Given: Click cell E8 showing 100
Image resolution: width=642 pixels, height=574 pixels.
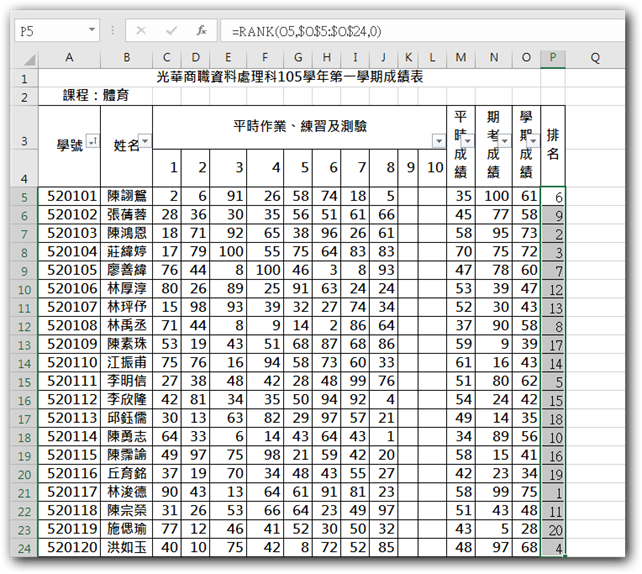Looking at the screenshot, I should [x=228, y=252].
